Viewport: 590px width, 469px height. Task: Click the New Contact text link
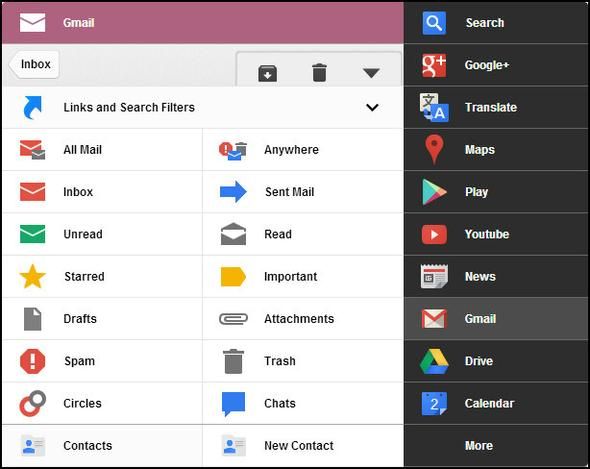click(x=299, y=446)
